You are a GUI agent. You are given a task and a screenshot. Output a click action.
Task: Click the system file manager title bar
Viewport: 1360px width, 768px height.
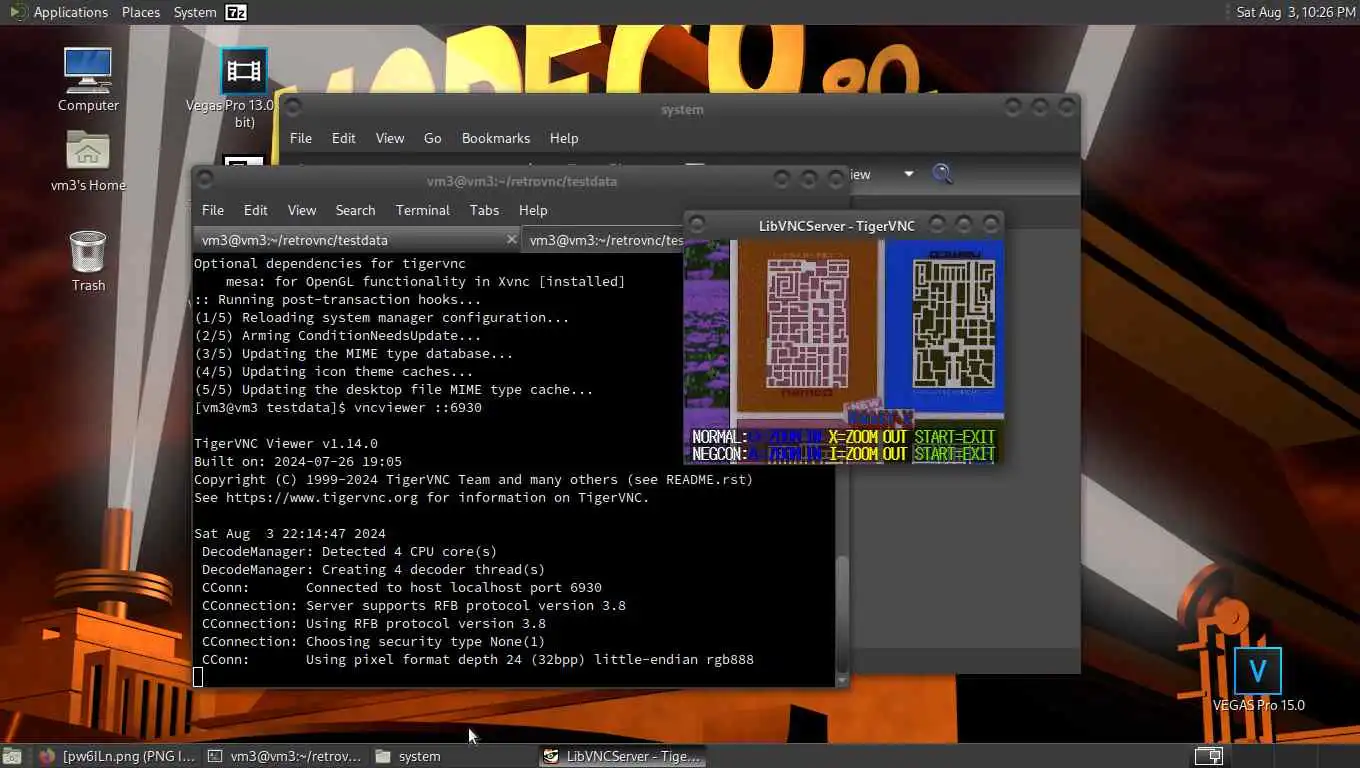(x=682, y=109)
